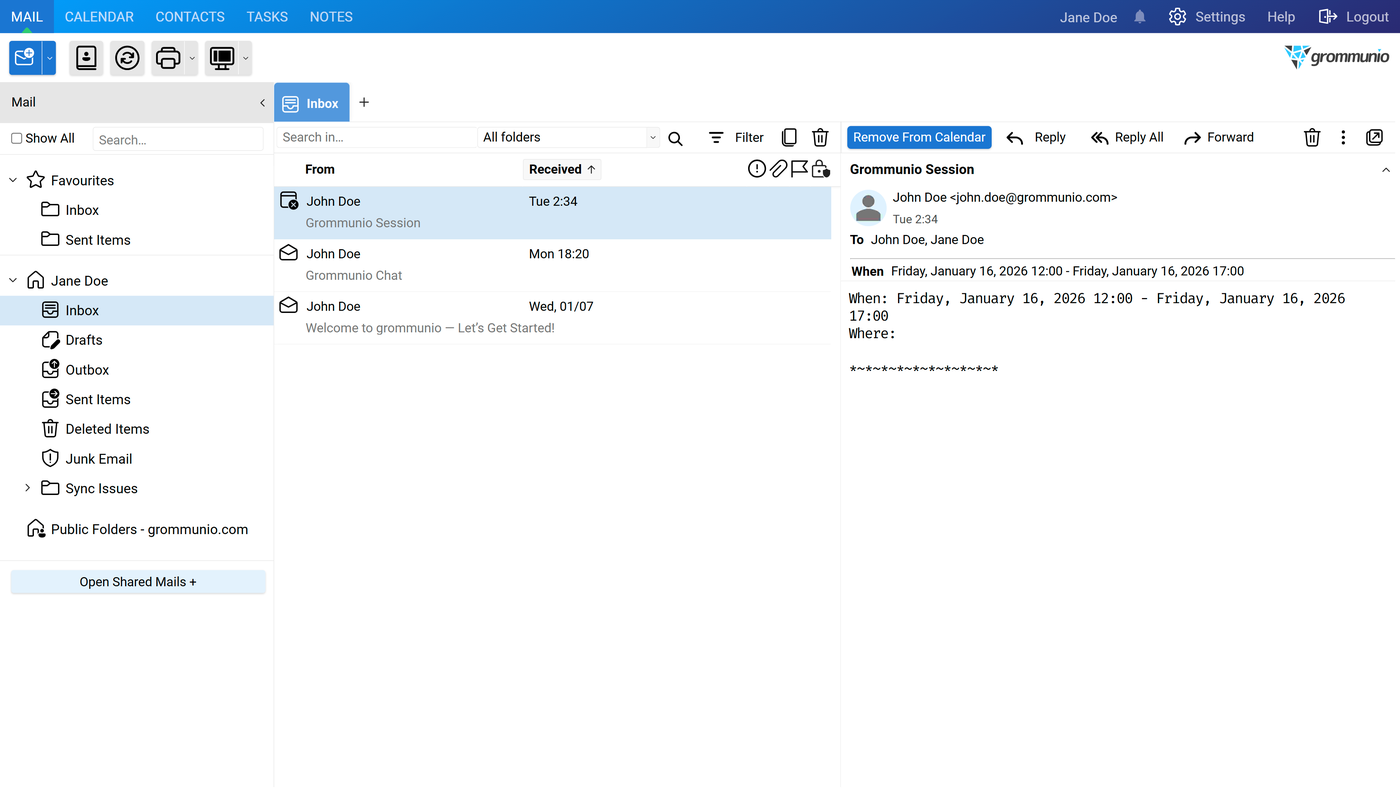
Task: Click the meeting request icon on Grommunio Session
Action: 289,201
